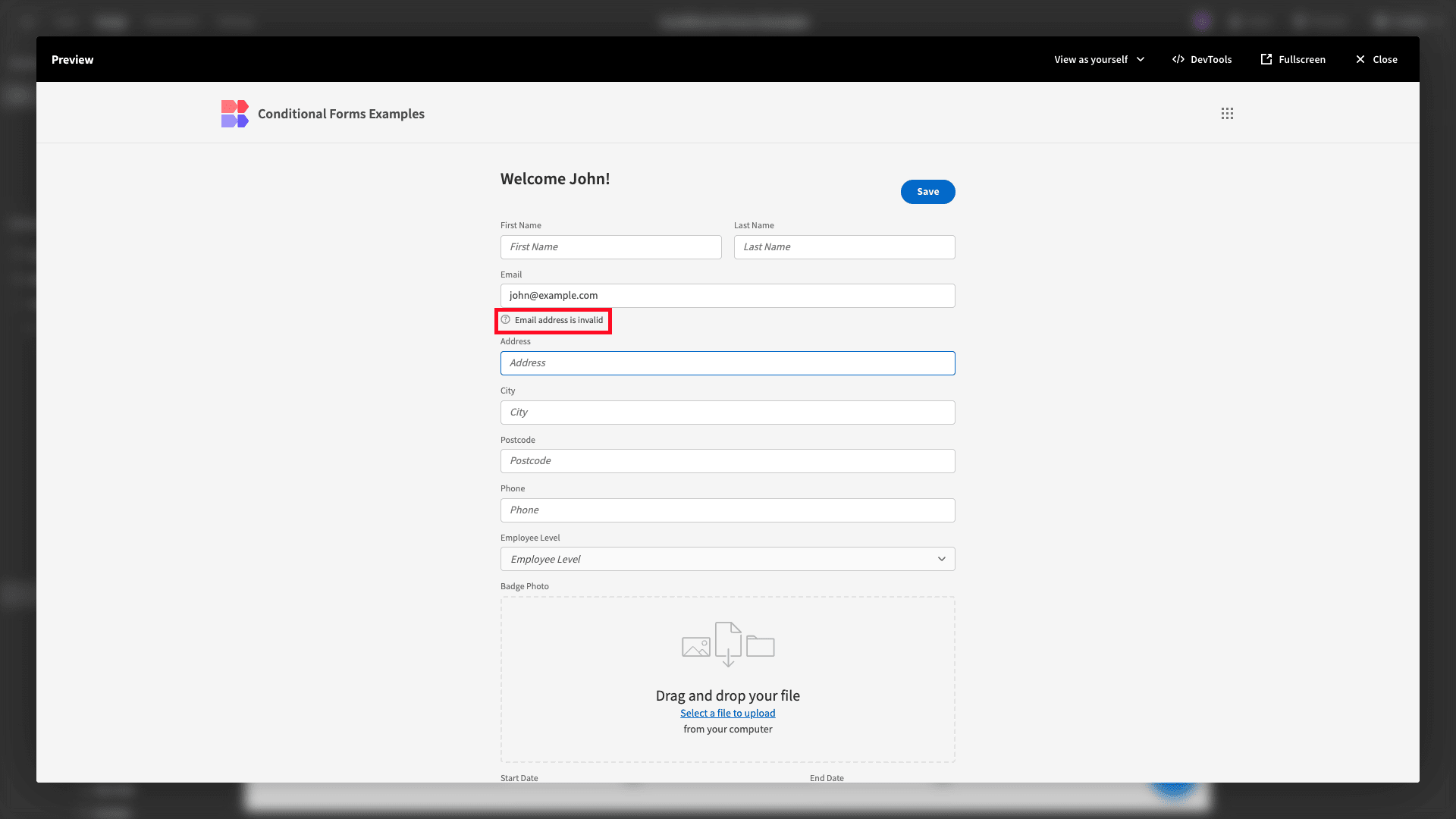
Task: Click the Preview title text
Action: click(x=73, y=59)
